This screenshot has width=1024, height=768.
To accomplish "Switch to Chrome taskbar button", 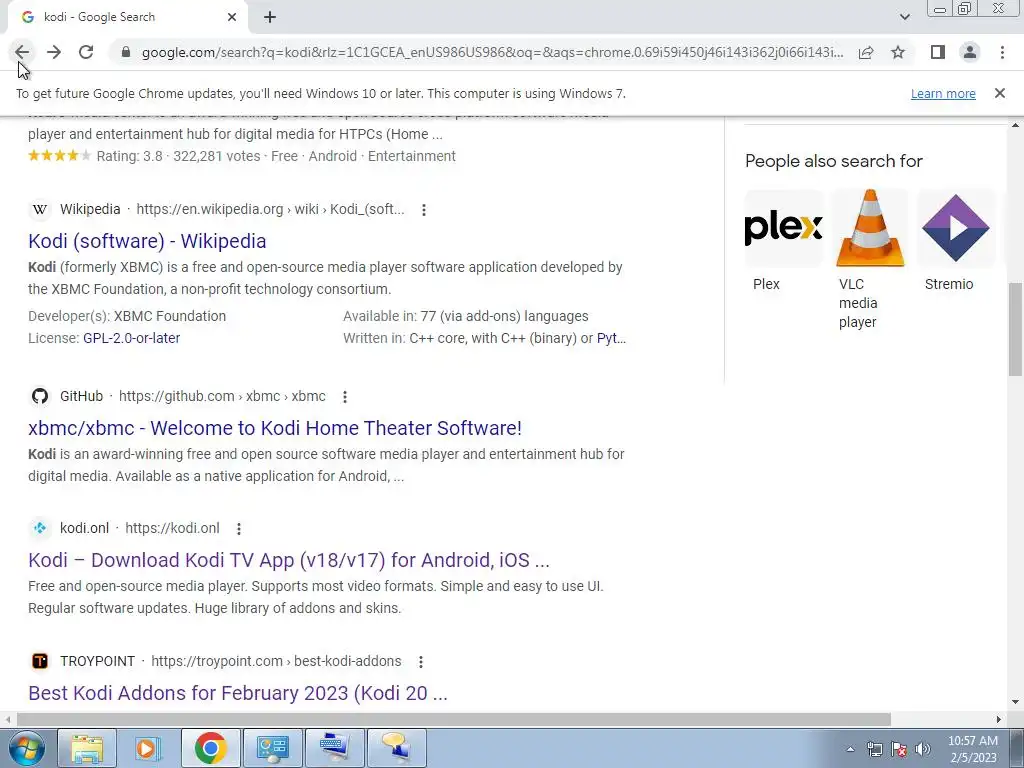I will [210, 748].
